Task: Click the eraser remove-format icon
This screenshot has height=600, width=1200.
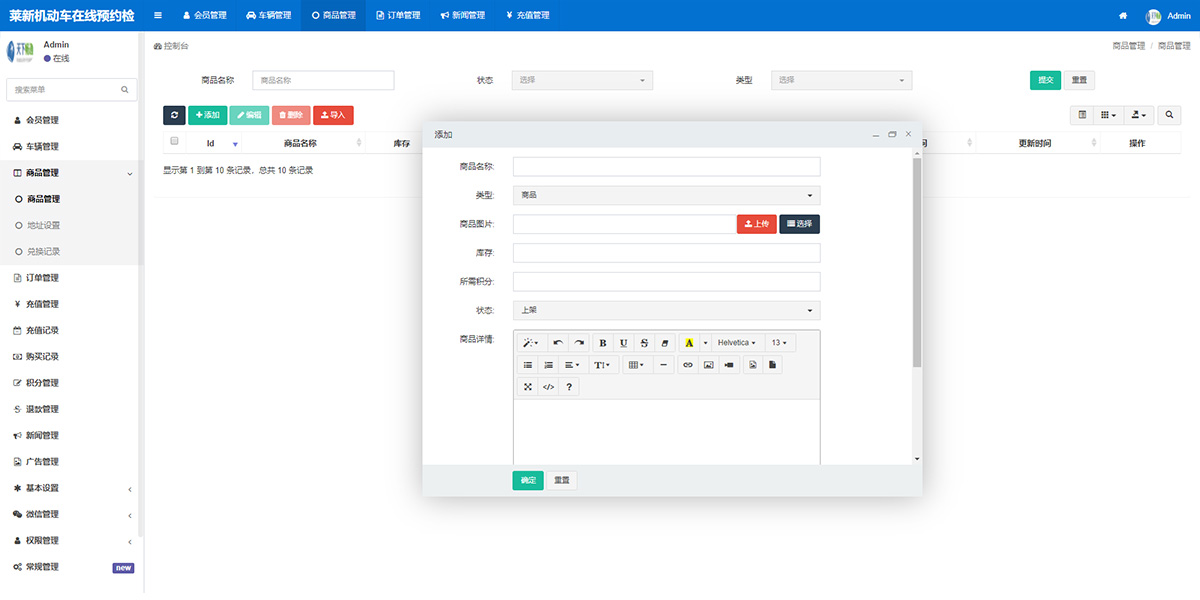Action: tap(665, 343)
